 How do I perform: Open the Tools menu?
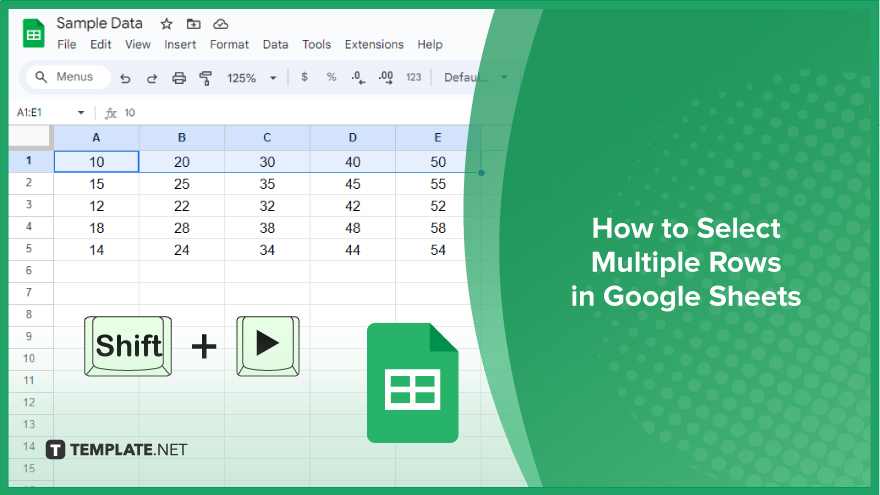[317, 44]
